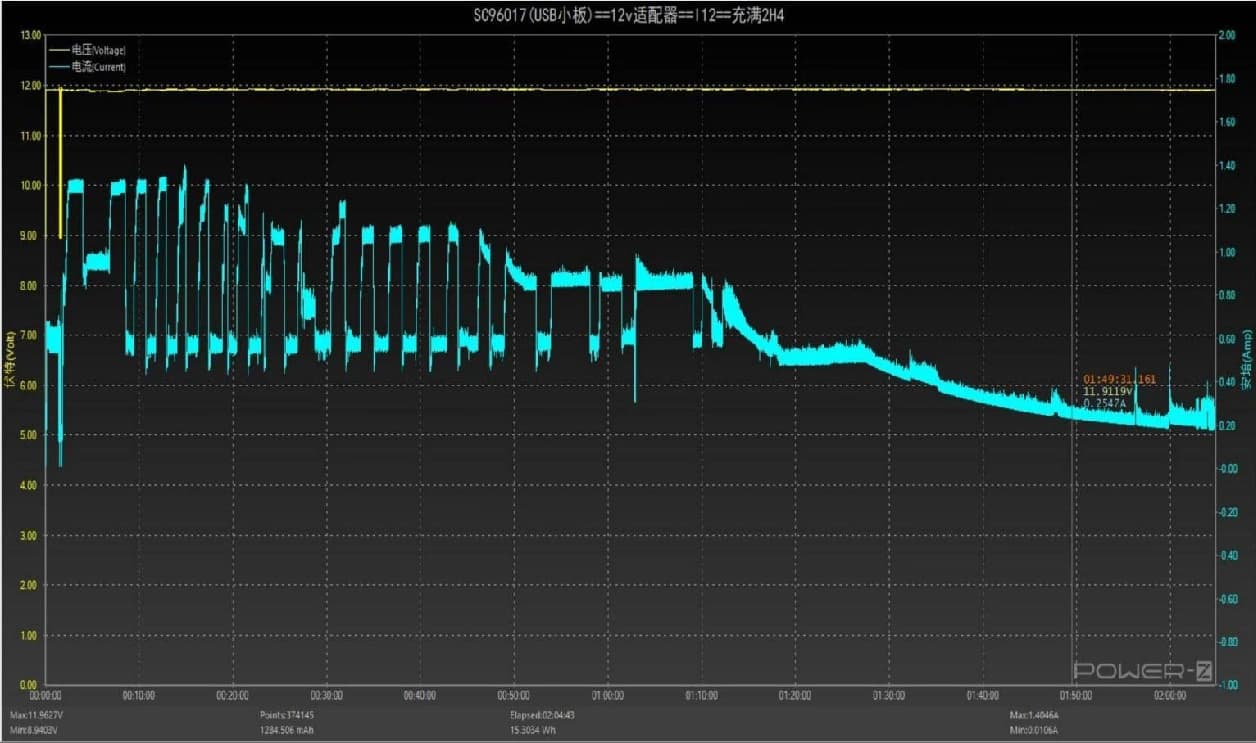Image resolution: width=1256 pixels, height=743 pixels.
Task: Click the Min:0.0106A current statistic
Action: [x=1035, y=731]
